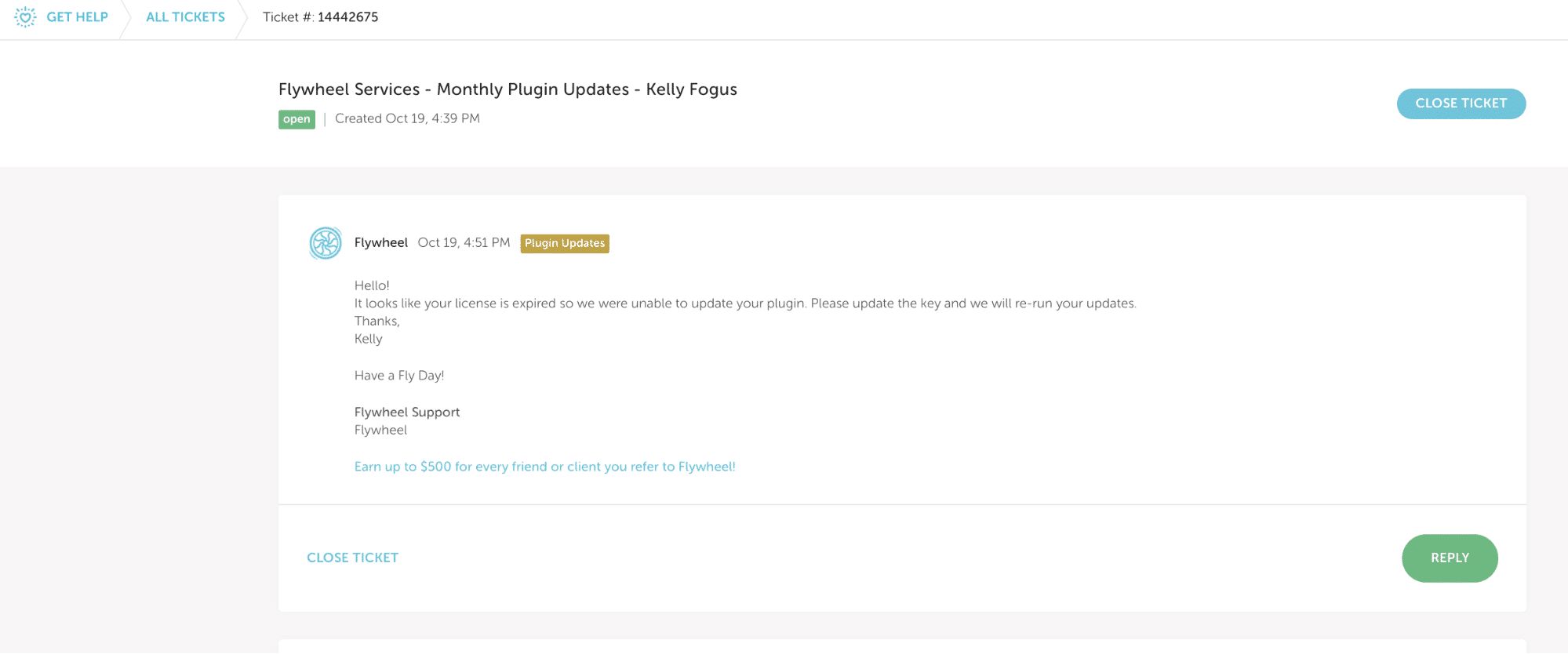1568x654 pixels.
Task: Select ticket number 14442675
Action: point(347,17)
